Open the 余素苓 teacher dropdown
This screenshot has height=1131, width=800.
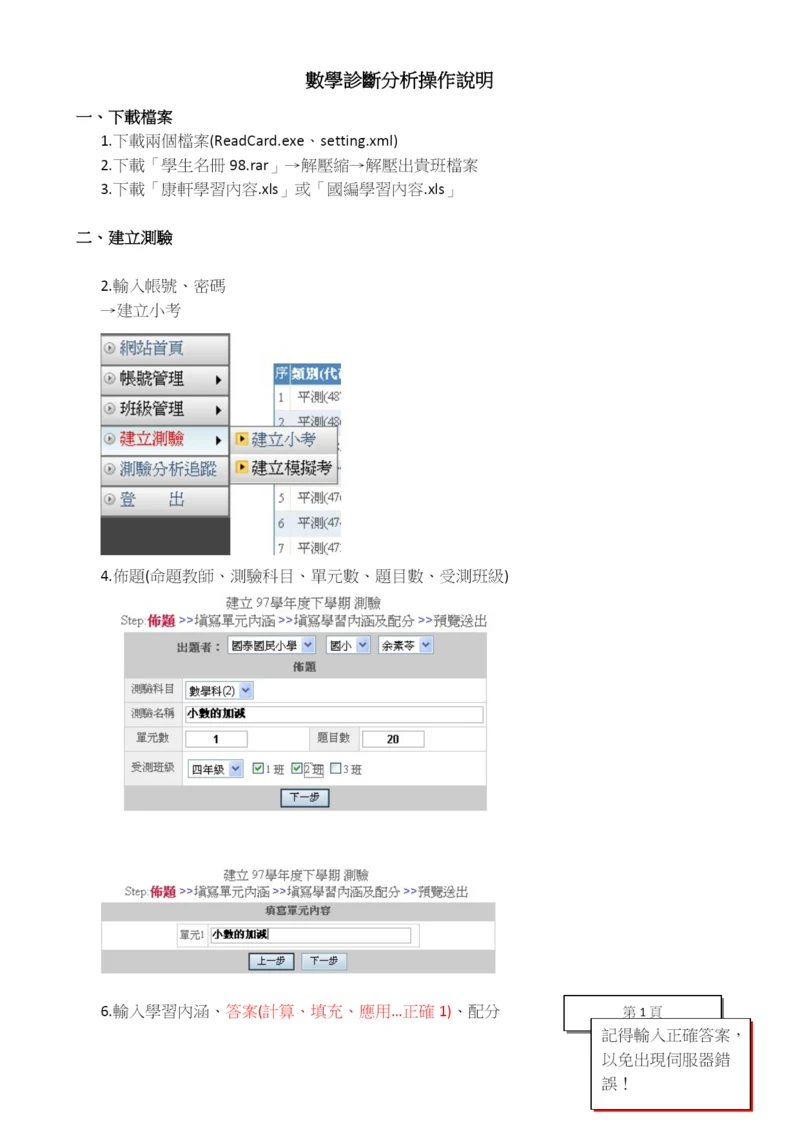[405, 646]
